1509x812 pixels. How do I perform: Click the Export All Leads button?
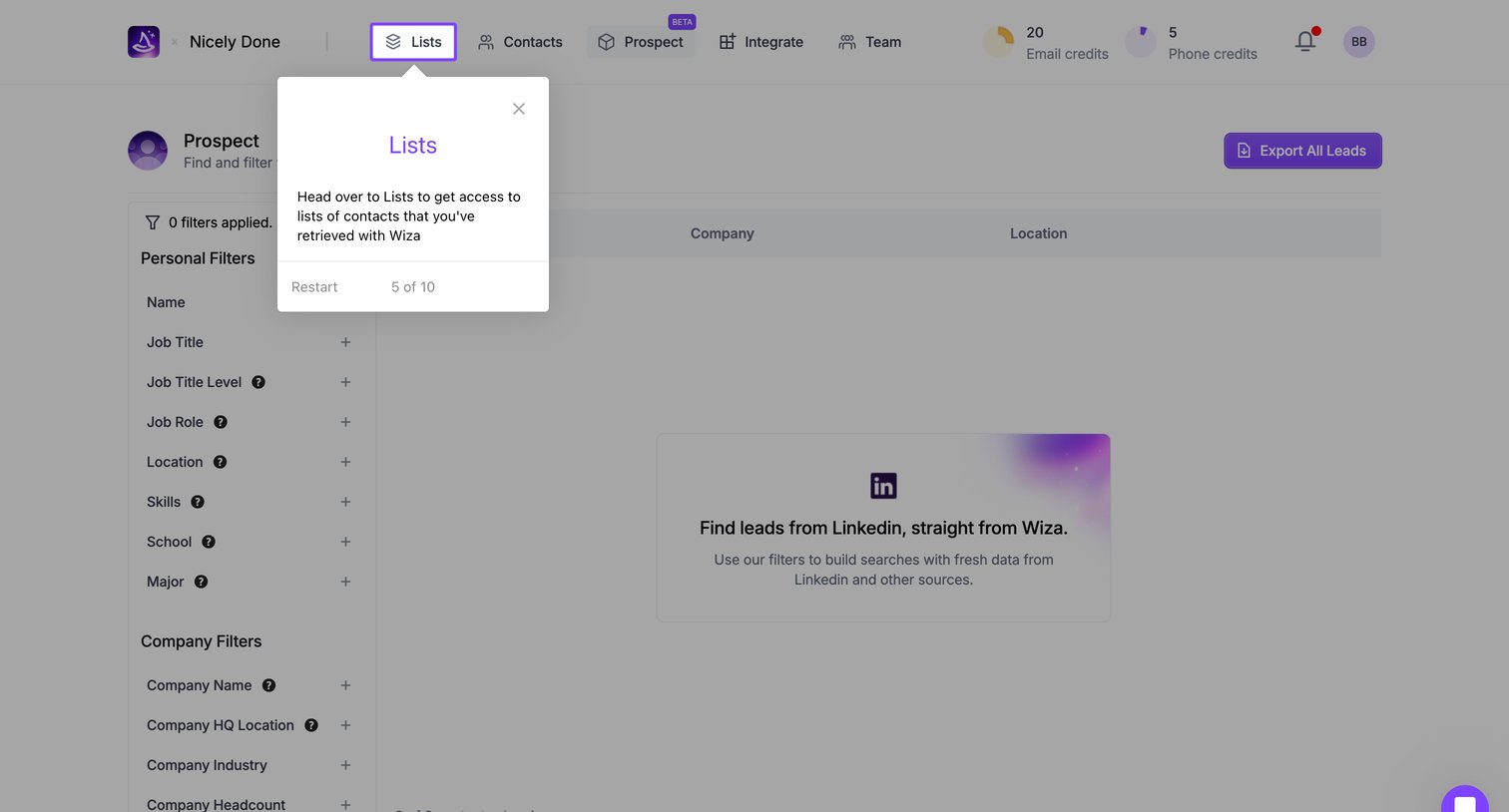pos(1302,151)
